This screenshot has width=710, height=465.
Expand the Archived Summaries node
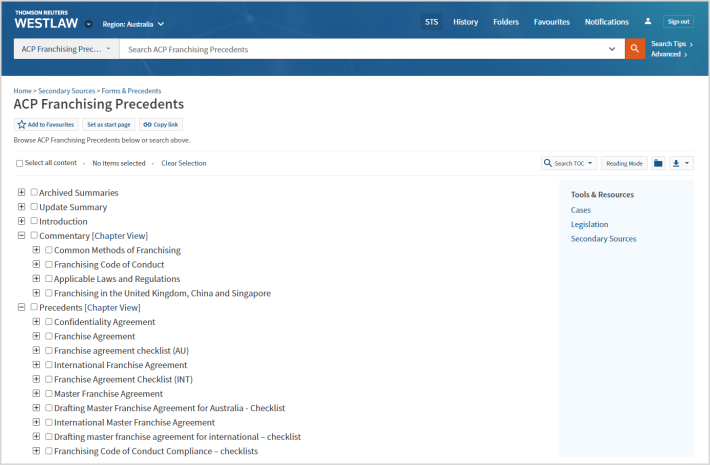coord(21,192)
